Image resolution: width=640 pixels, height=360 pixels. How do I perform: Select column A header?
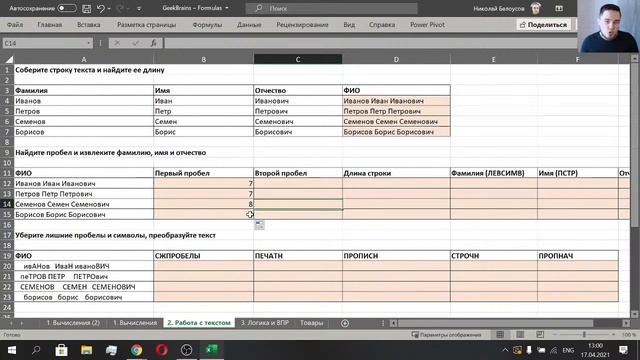[84, 60]
